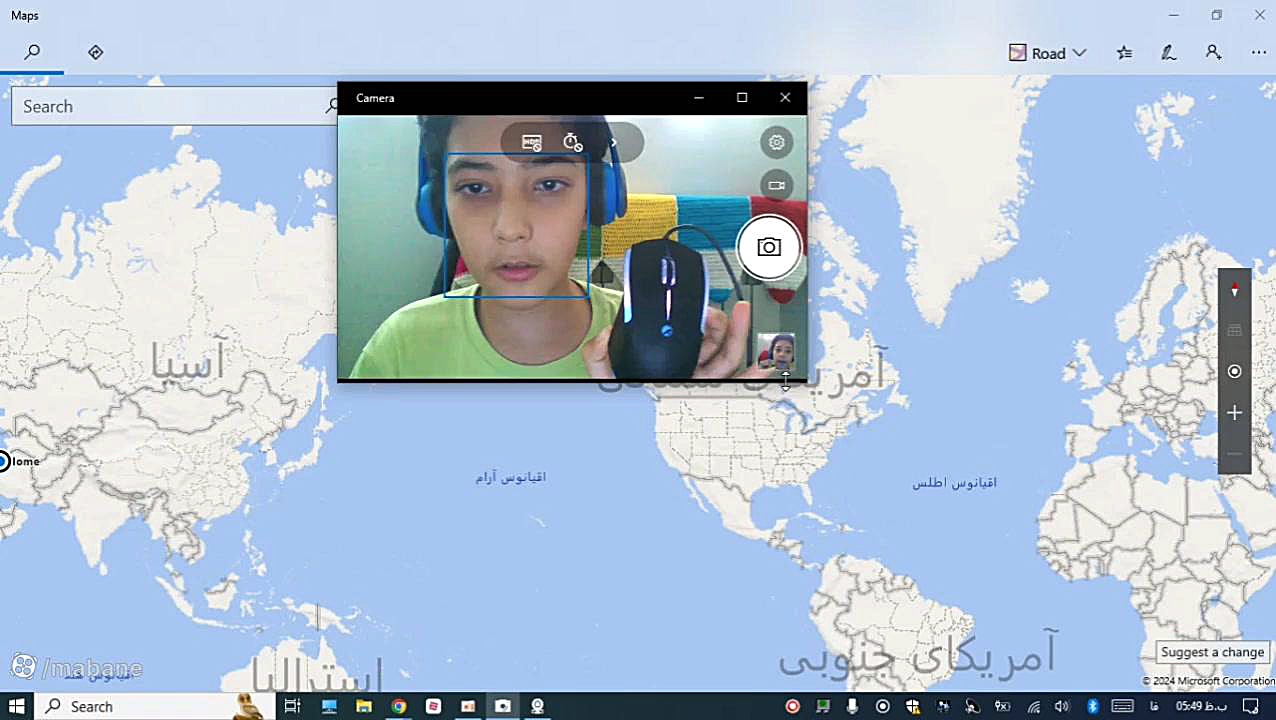Show my location on the map
1276x720 pixels.
pos(1234,372)
